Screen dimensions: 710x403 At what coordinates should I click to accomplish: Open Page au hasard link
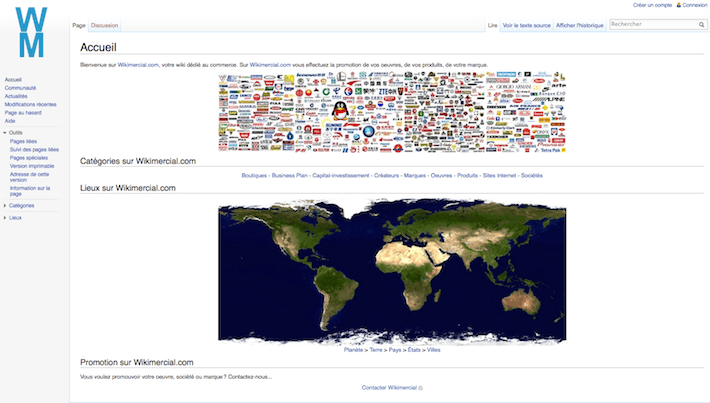tap(23, 113)
